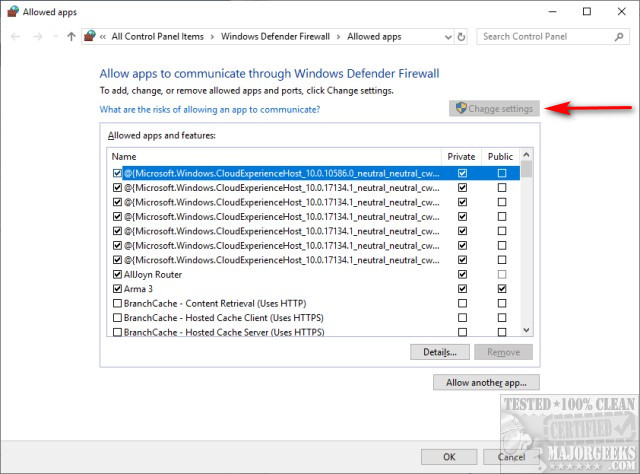640x474 pixels.
Task: Click the firewall icon in address bar
Action: pos(90,36)
